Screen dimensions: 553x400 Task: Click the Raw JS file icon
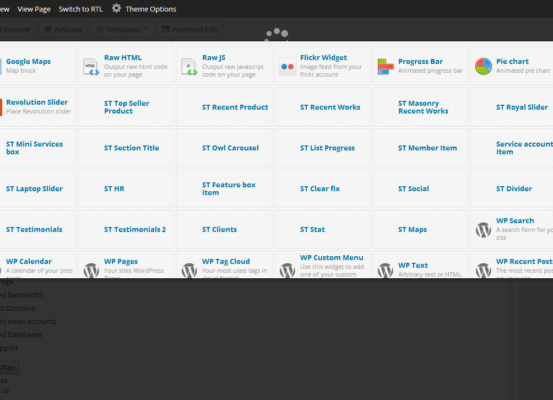point(189,67)
